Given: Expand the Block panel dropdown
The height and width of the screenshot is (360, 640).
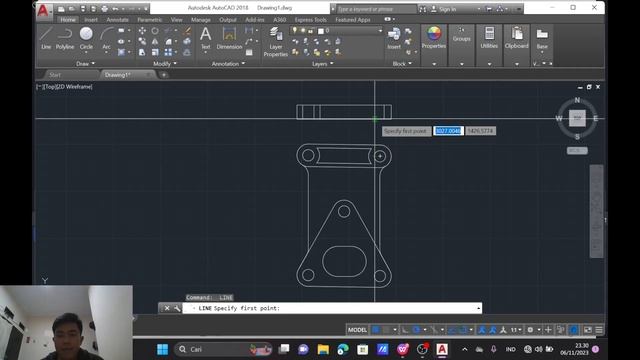Looking at the screenshot, I should [402, 64].
